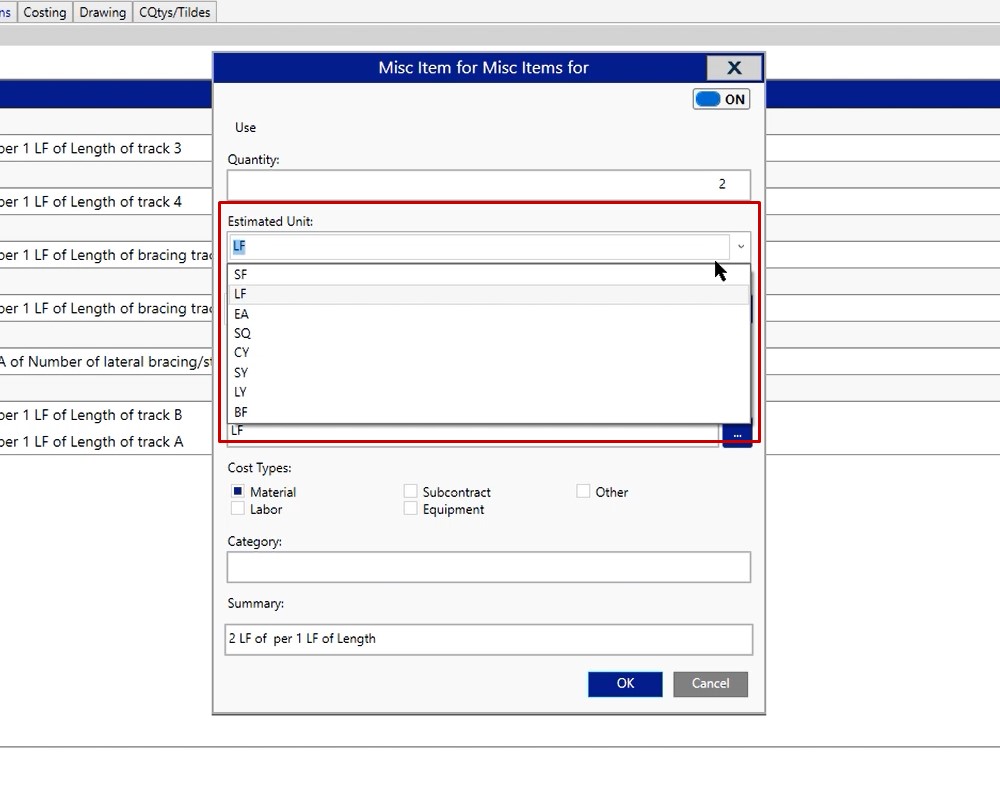This screenshot has width=1000, height=785.
Task: Close the Misc Item dialog with X
Action: (x=734, y=68)
